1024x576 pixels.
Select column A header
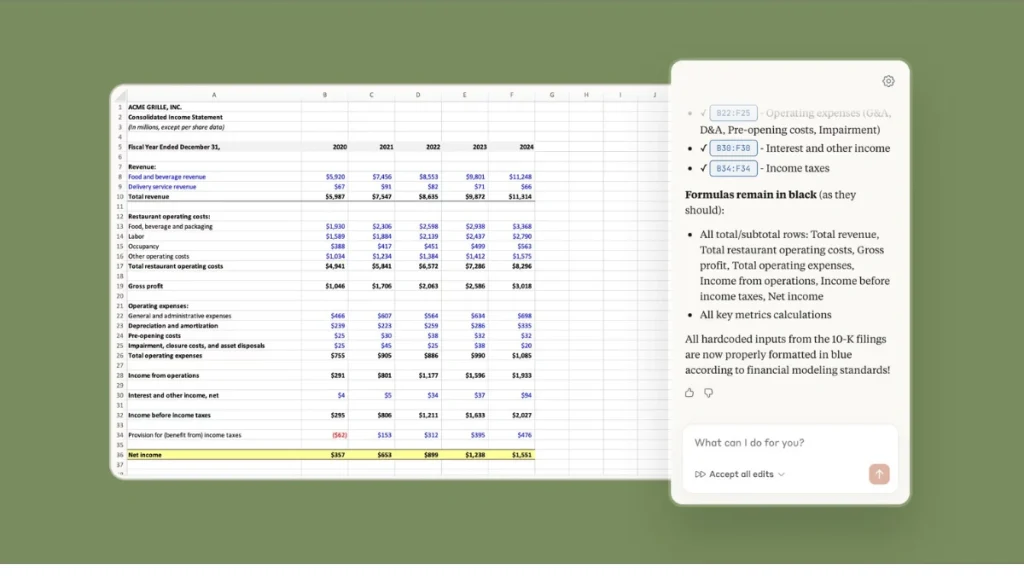tap(213, 95)
